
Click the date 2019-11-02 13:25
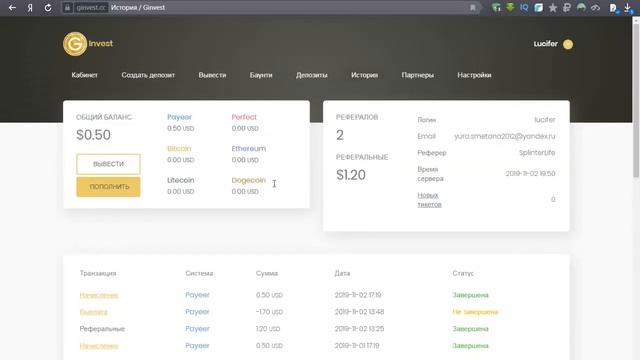point(359,329)
